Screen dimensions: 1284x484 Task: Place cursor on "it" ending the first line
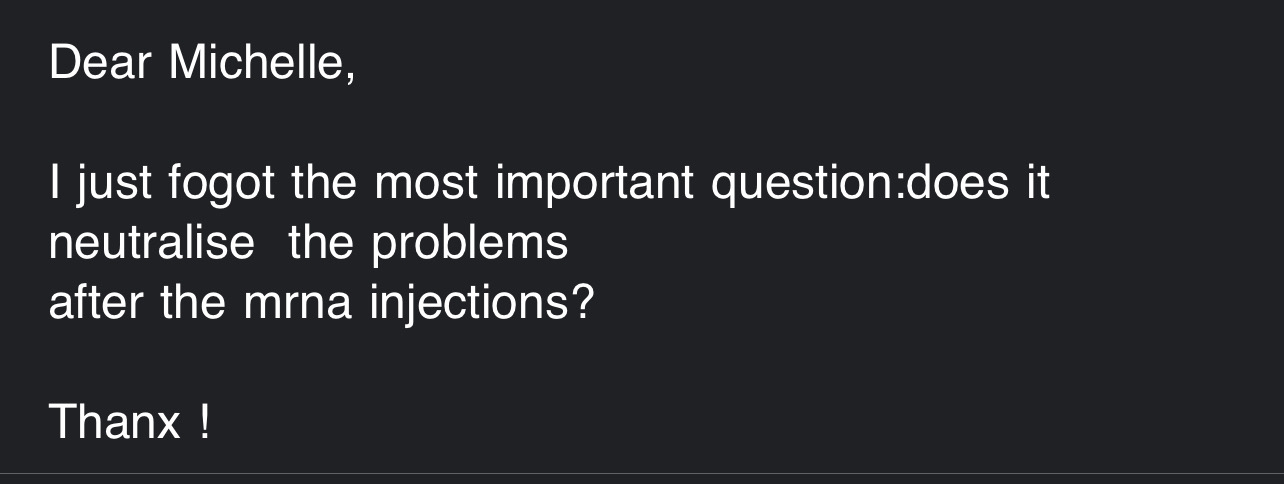point(1038,183)
